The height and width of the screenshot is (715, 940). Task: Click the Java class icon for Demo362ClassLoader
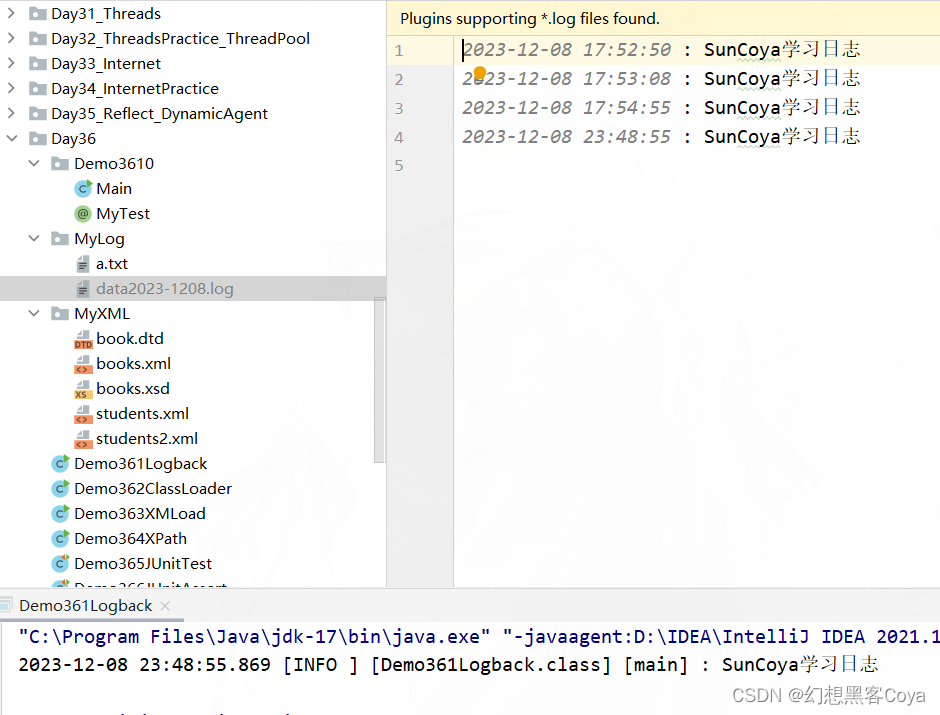[x=59, y=488]
